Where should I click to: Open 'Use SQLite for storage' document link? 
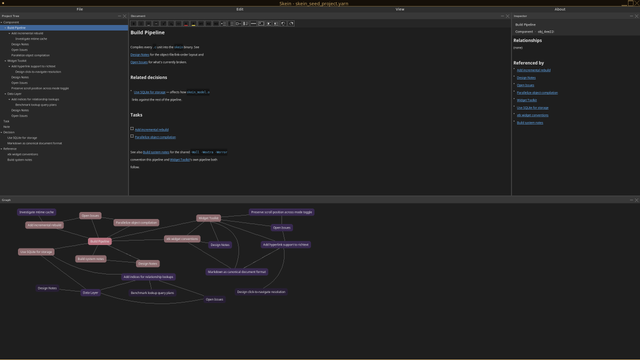point(150,92)
